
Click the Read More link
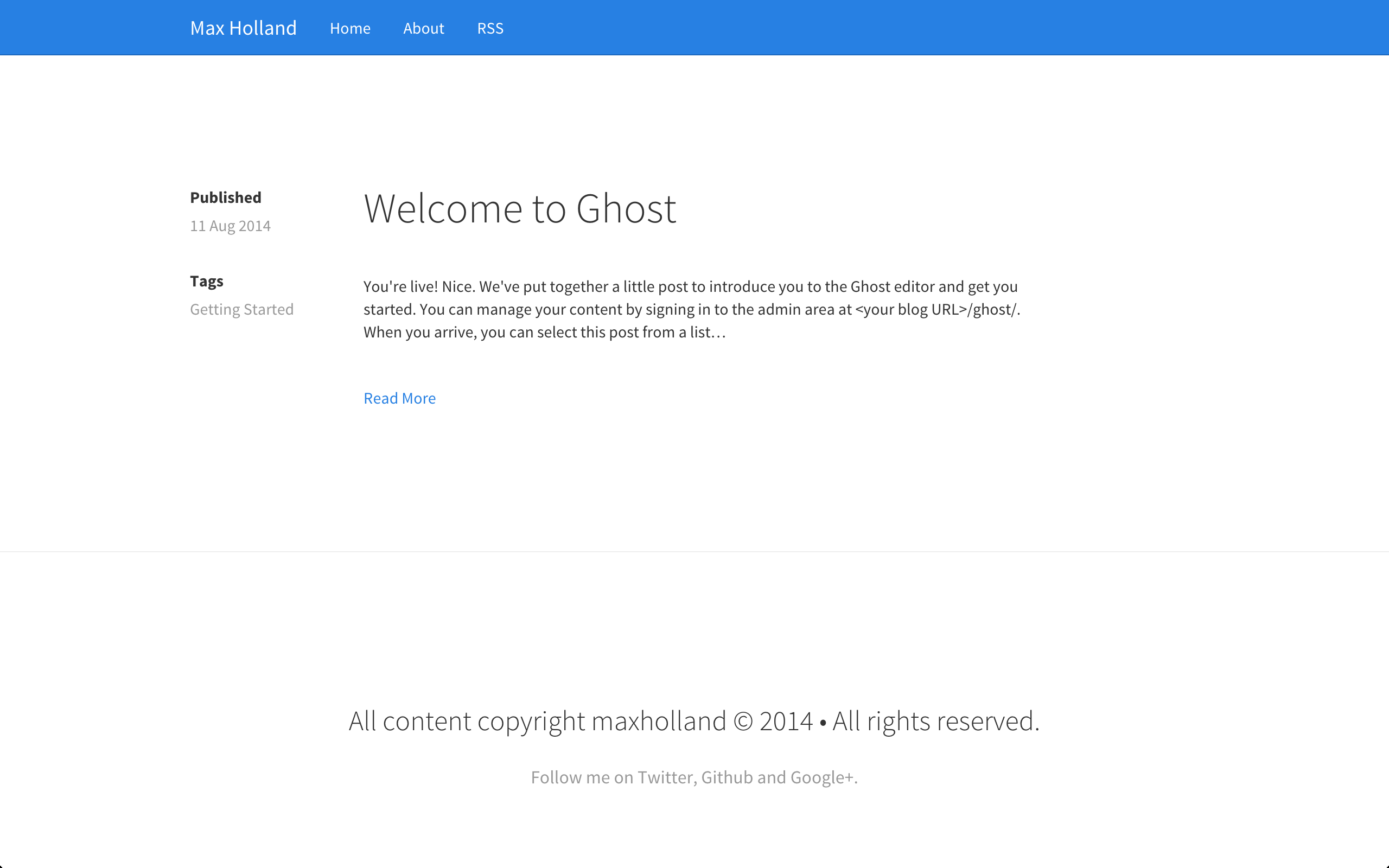point(399,398)
